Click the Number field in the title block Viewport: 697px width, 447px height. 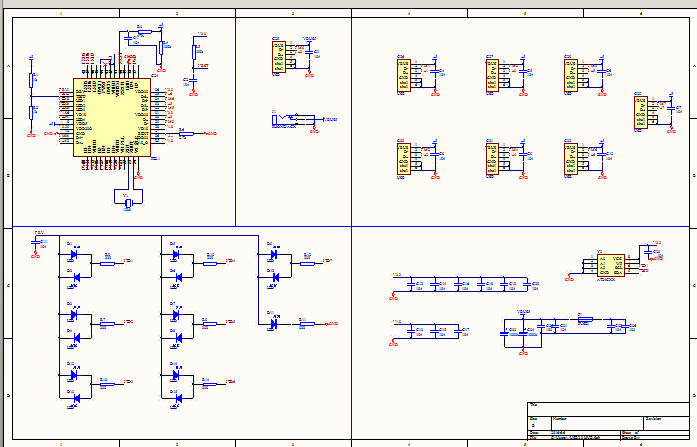597,423
